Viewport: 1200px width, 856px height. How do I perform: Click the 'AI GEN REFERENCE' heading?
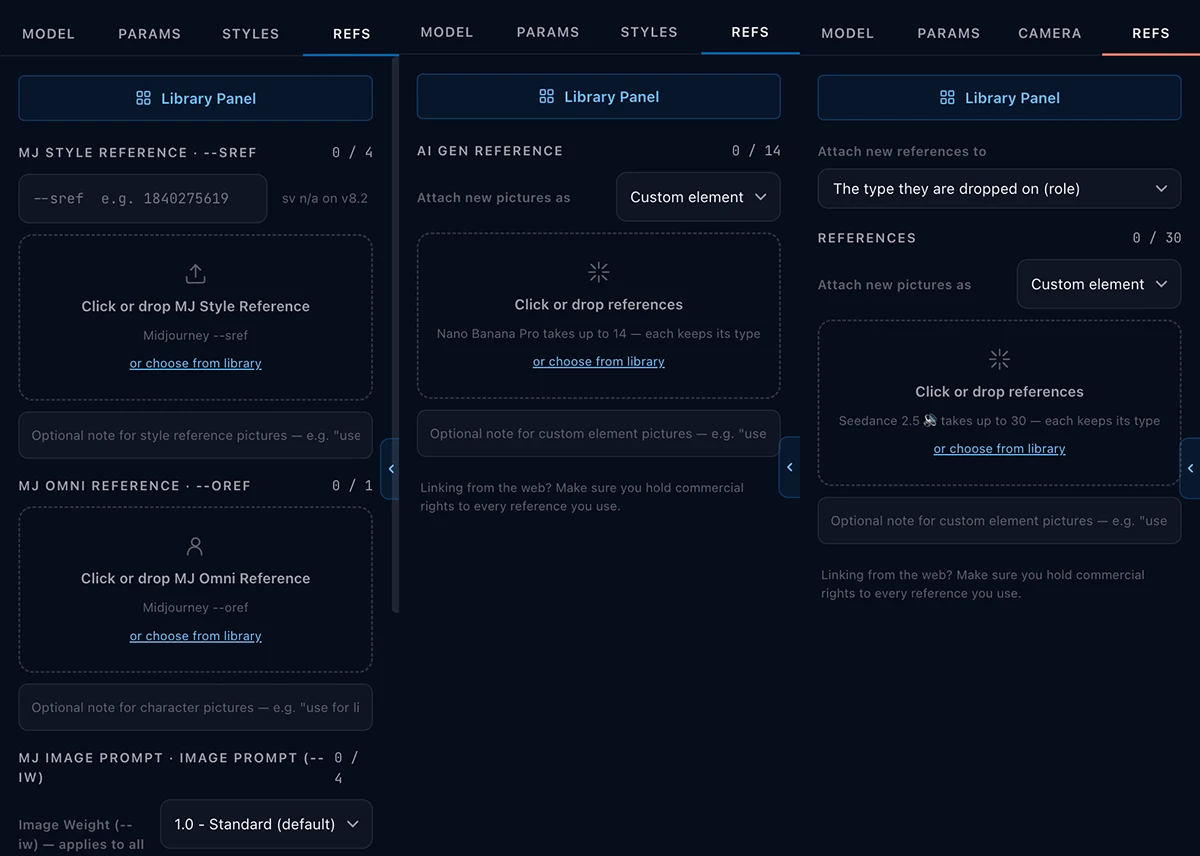pos(490,151)
